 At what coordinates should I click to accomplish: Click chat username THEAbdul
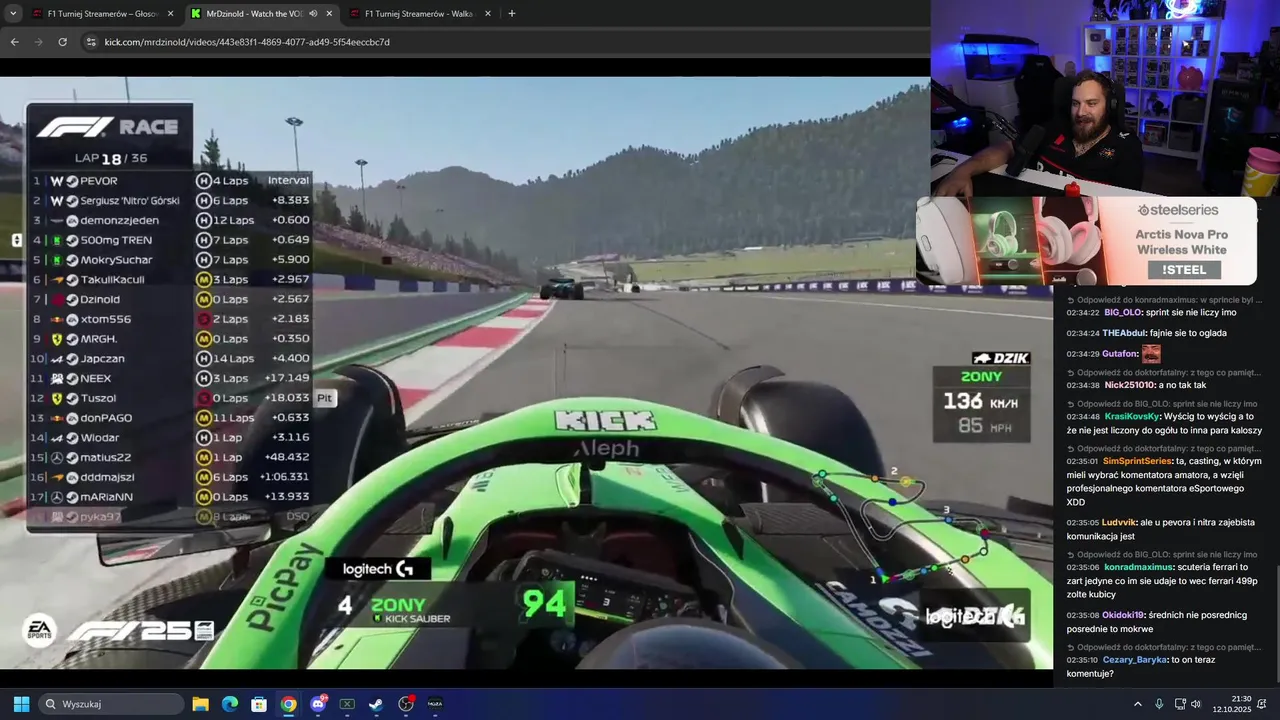click(1124, 333)
